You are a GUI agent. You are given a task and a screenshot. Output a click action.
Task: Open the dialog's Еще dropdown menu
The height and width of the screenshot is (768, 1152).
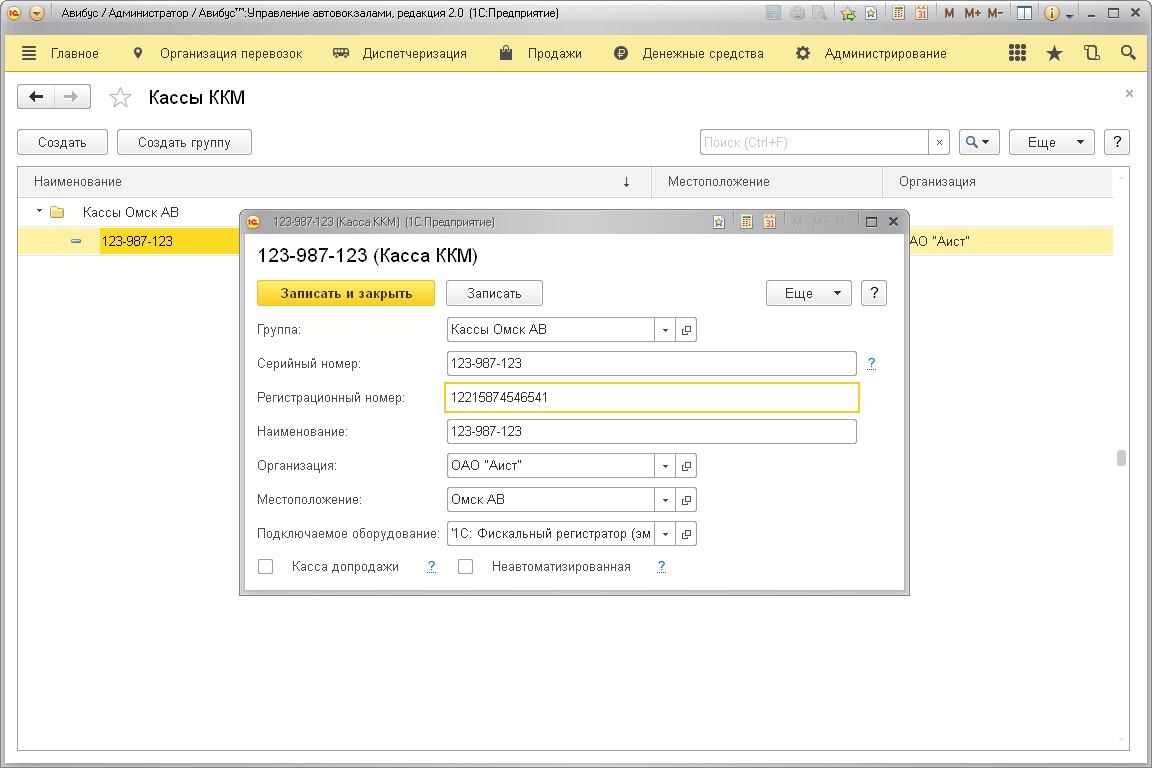[x=808, y=293]
